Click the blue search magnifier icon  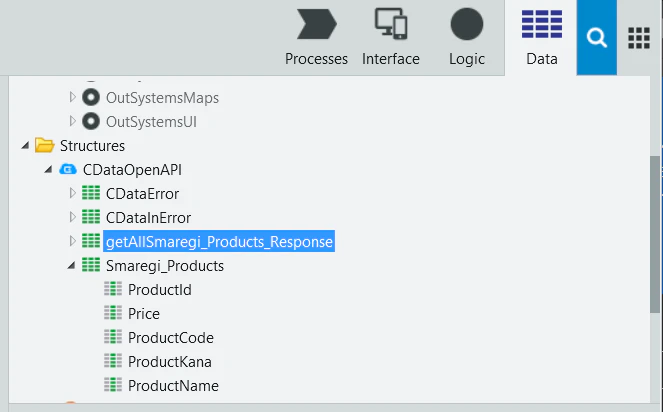point(597,38)
